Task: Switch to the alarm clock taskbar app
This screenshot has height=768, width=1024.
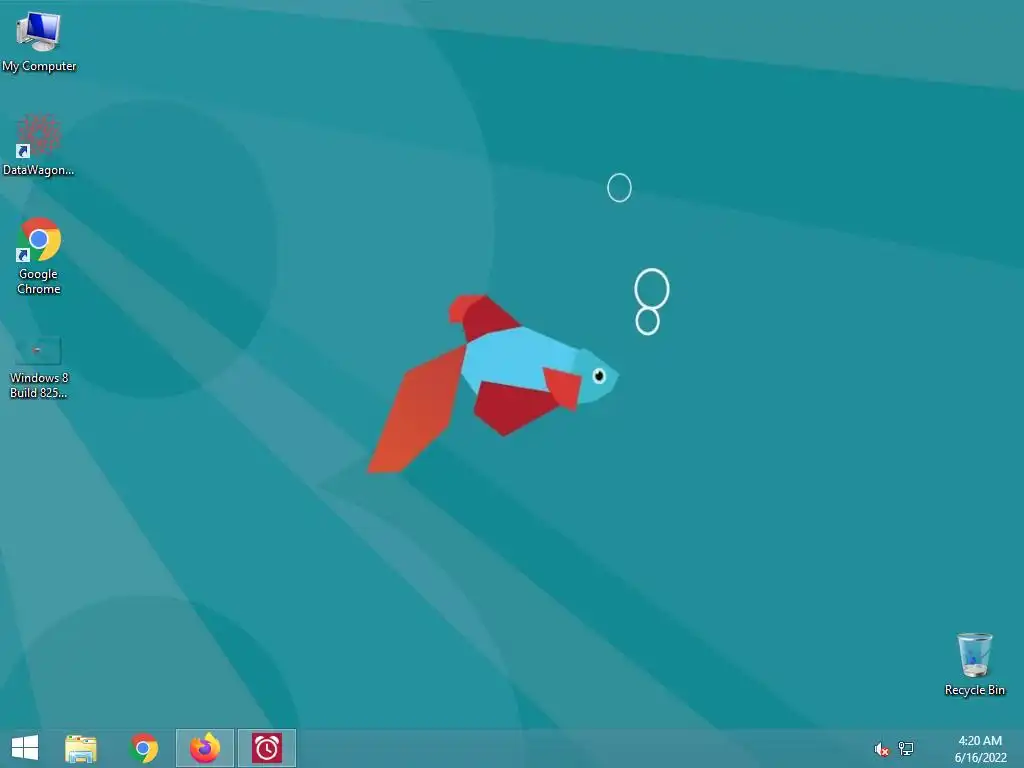Action: point(266,748)
